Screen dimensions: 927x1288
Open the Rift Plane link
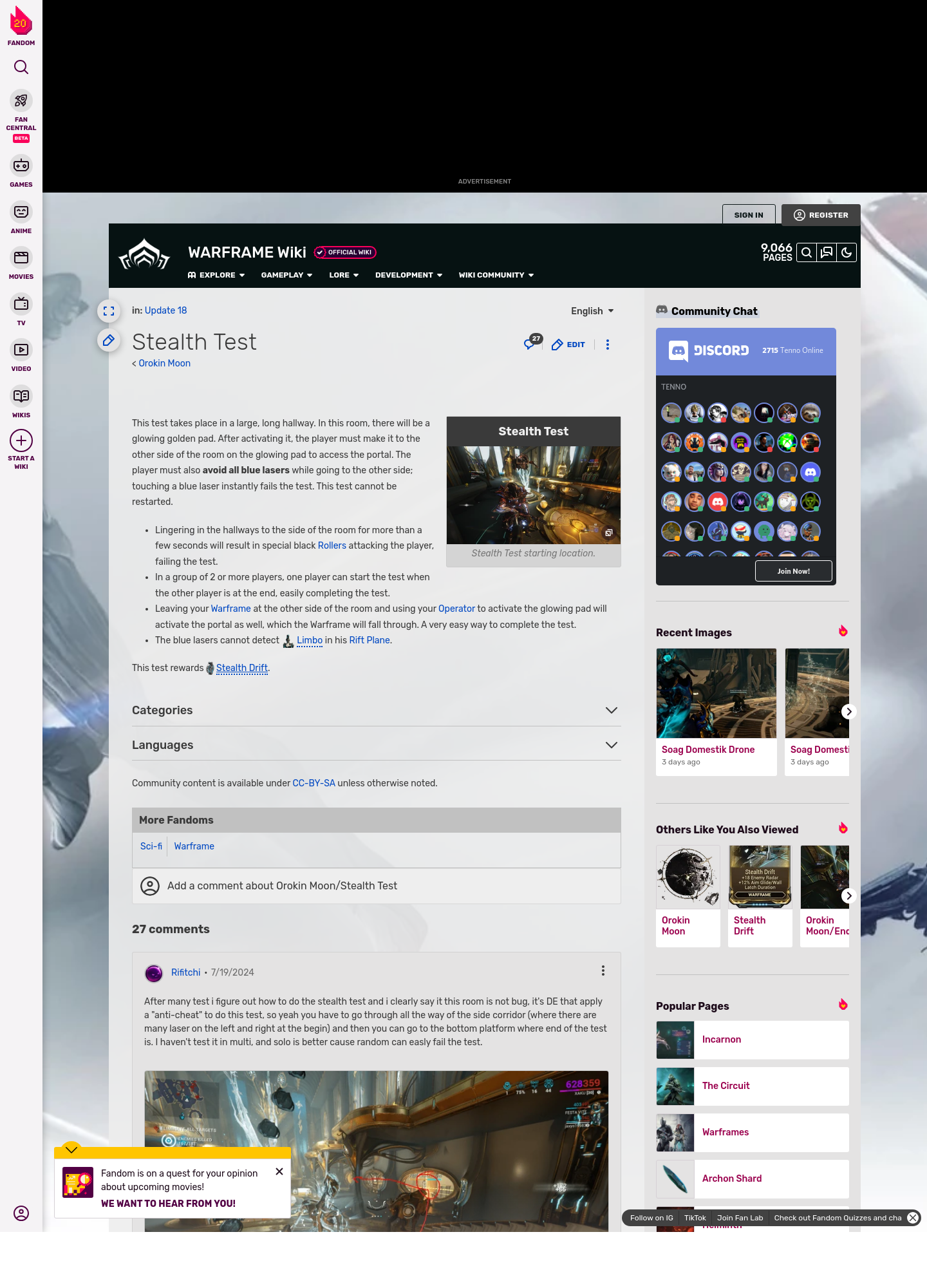370,640
